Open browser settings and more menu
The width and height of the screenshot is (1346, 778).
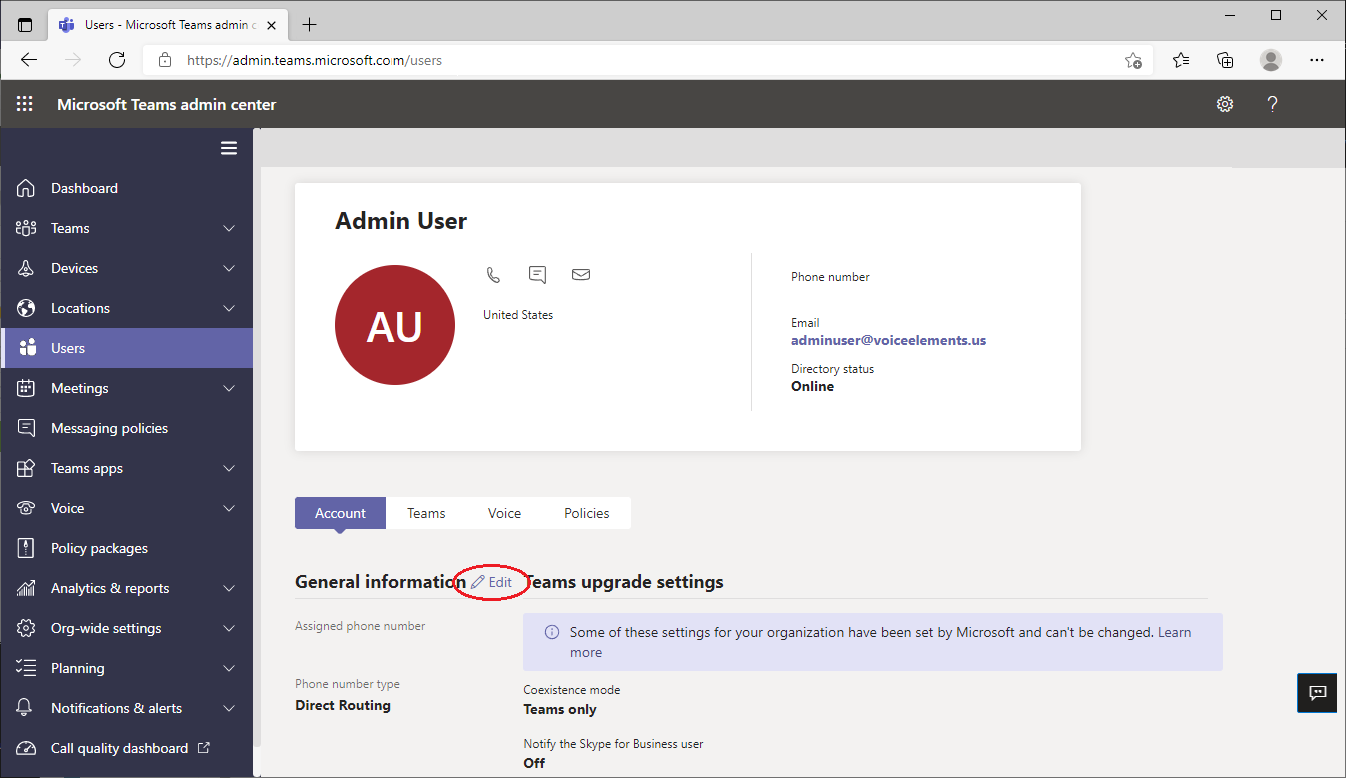pyautogui.click(x=1317, y=60)
